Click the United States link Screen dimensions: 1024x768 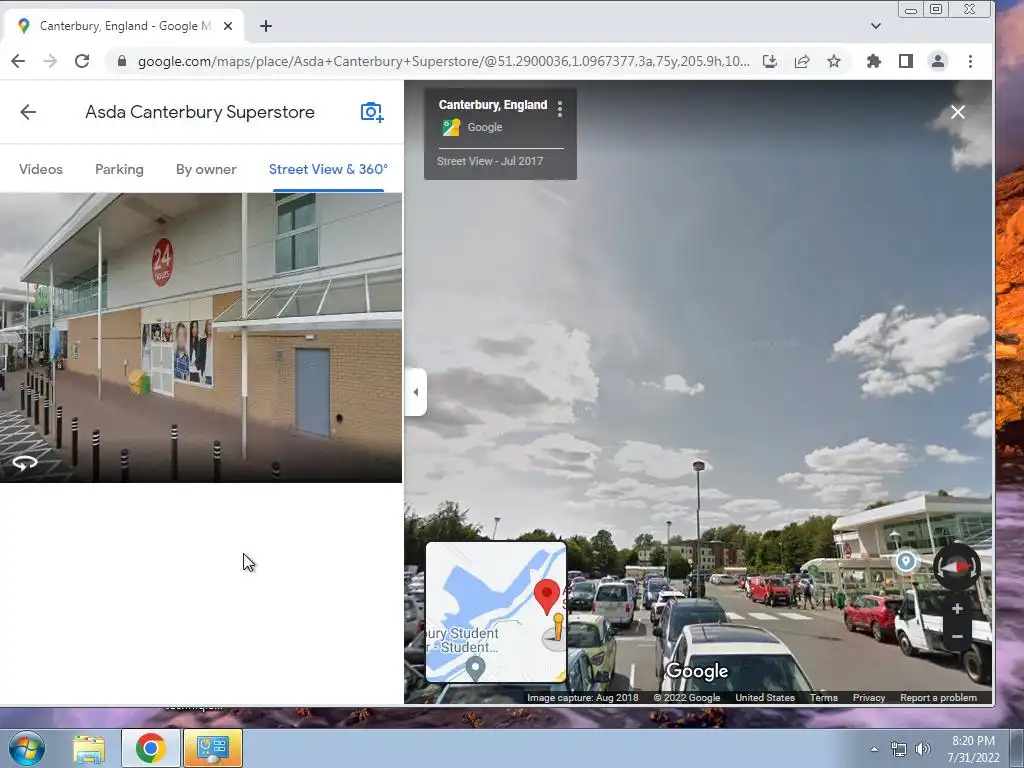click(765, 697)
